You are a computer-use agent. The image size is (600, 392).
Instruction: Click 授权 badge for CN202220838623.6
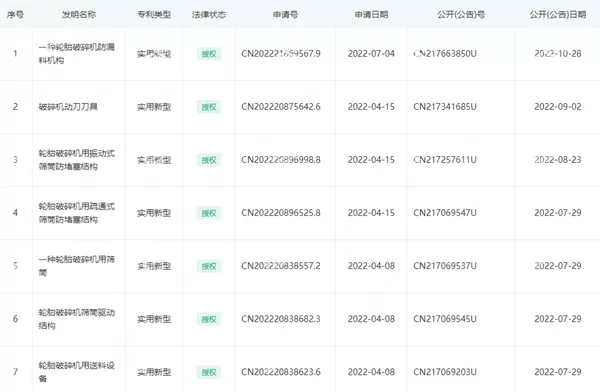pos(209,372)
